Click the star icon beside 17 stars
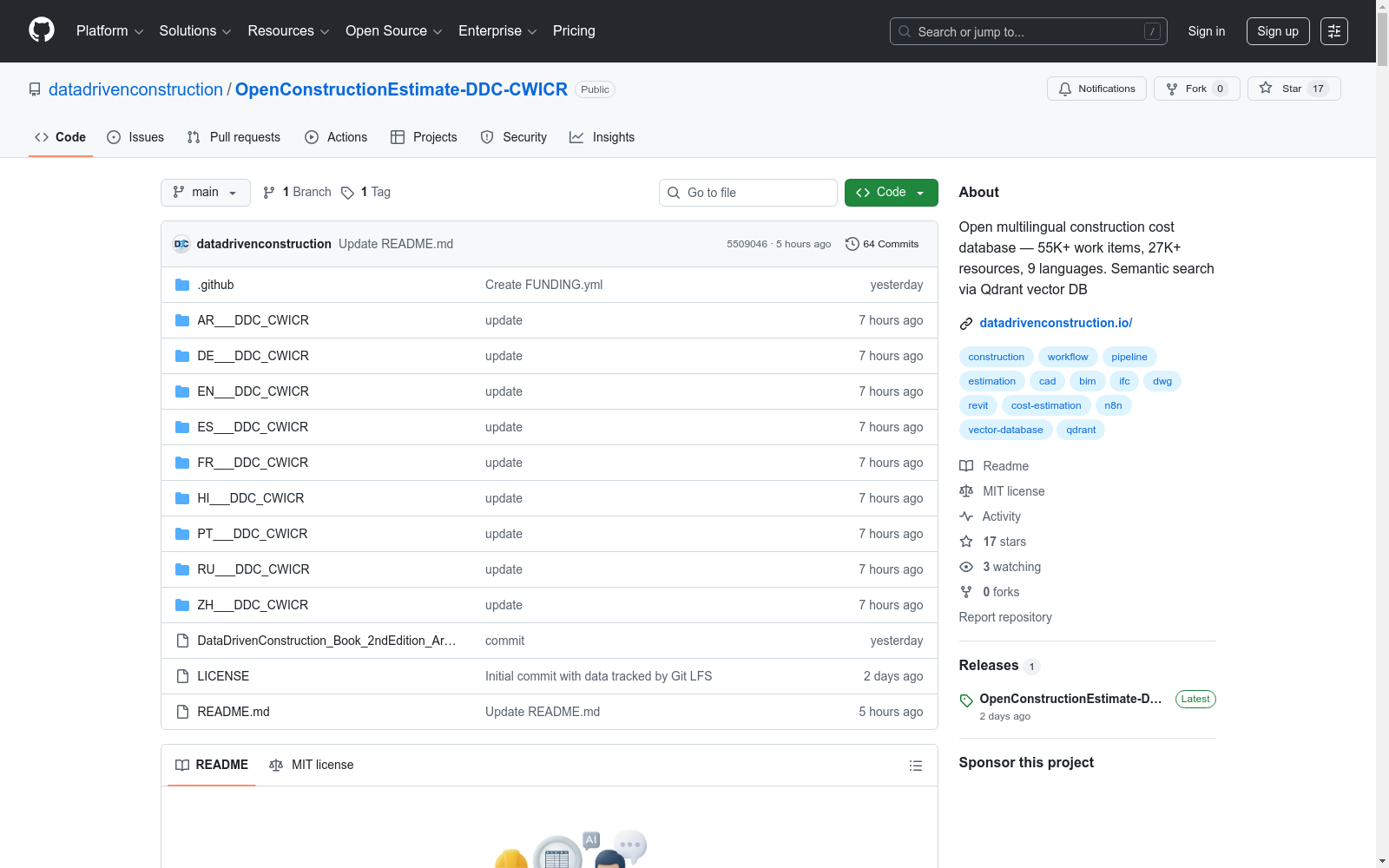This screenshot has width=1389, height=868. [966, 542]
